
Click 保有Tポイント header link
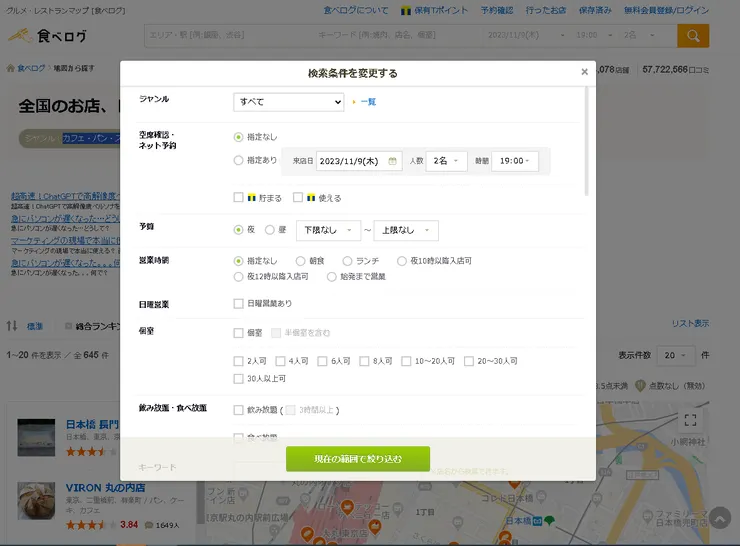[441, 10]
